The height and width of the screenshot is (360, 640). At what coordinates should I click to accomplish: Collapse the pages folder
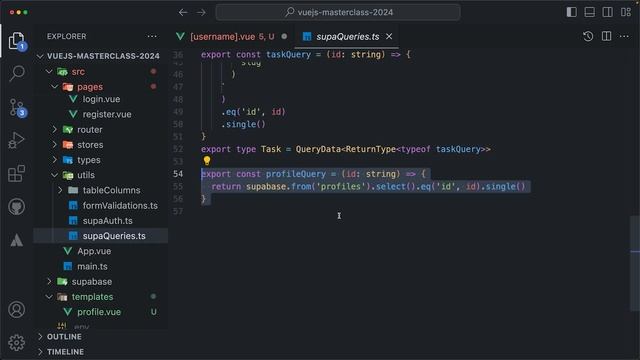pos(55,87)
